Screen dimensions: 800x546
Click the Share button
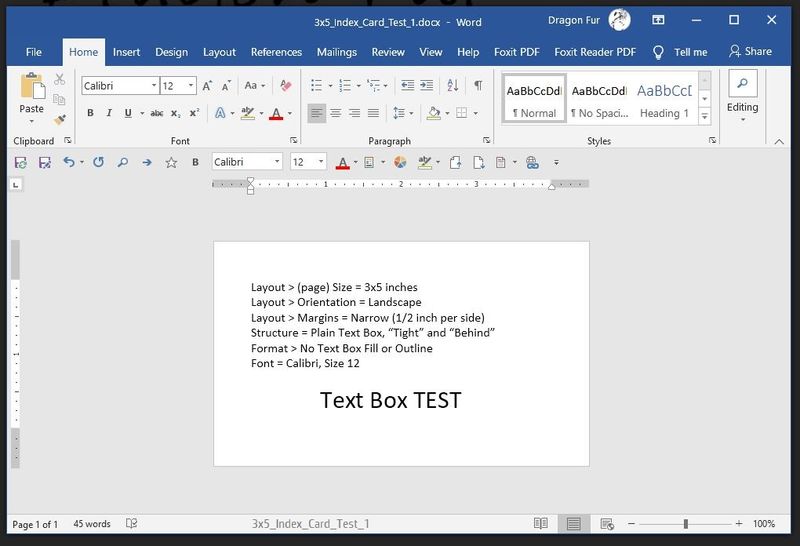(750, 52)
